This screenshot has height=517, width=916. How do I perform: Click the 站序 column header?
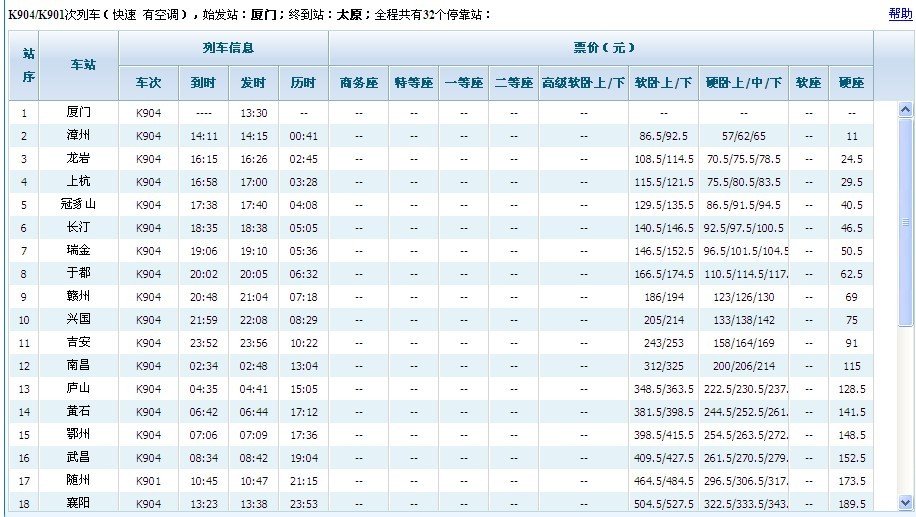click(x=24, y=65)
